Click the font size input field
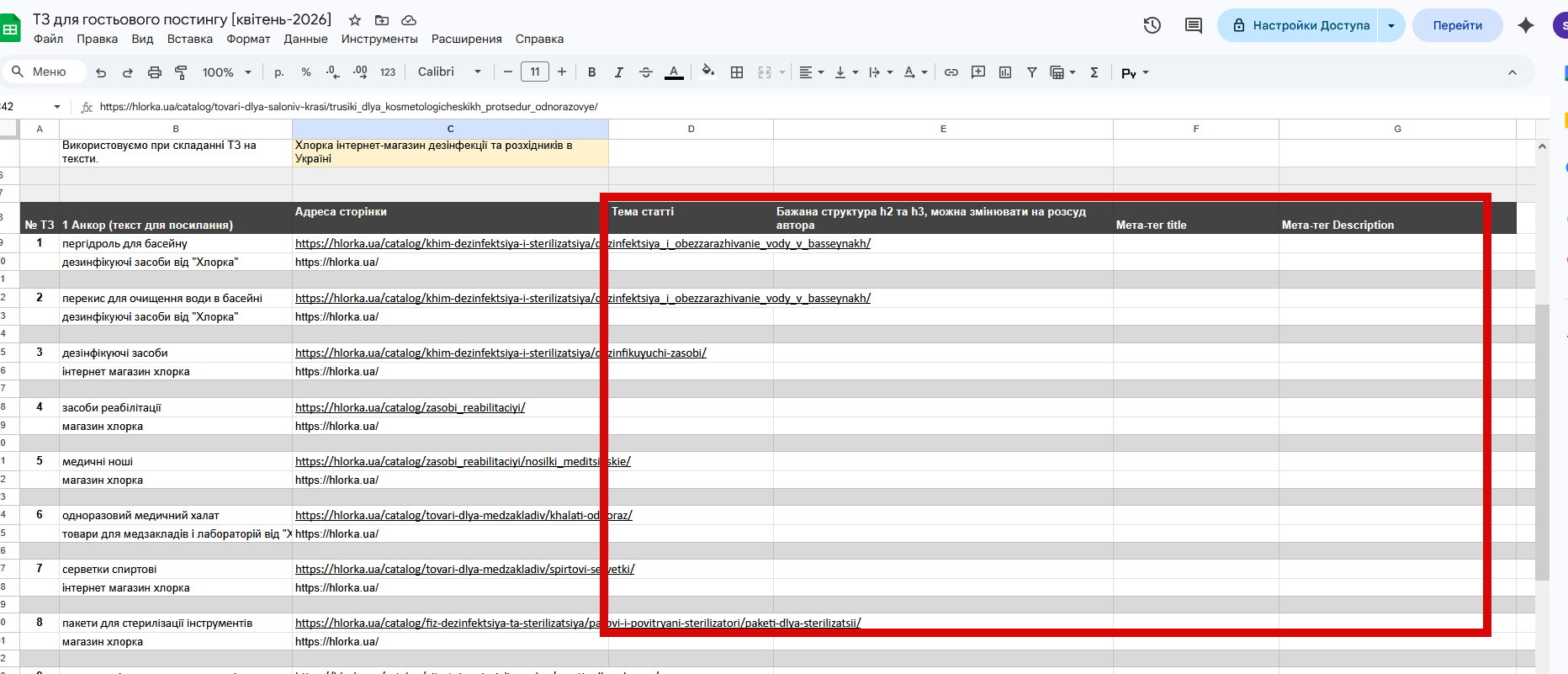1568x674 pixels. (534, 72)
